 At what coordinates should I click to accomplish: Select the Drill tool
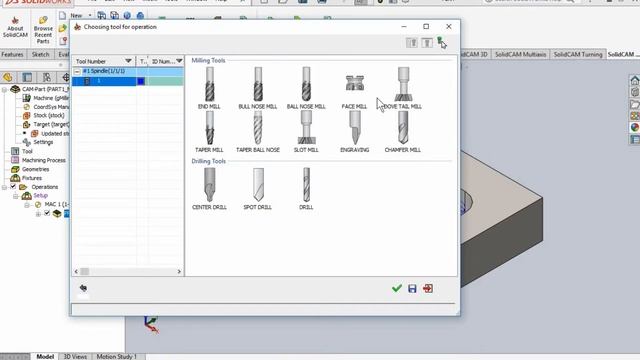point(306,189)
